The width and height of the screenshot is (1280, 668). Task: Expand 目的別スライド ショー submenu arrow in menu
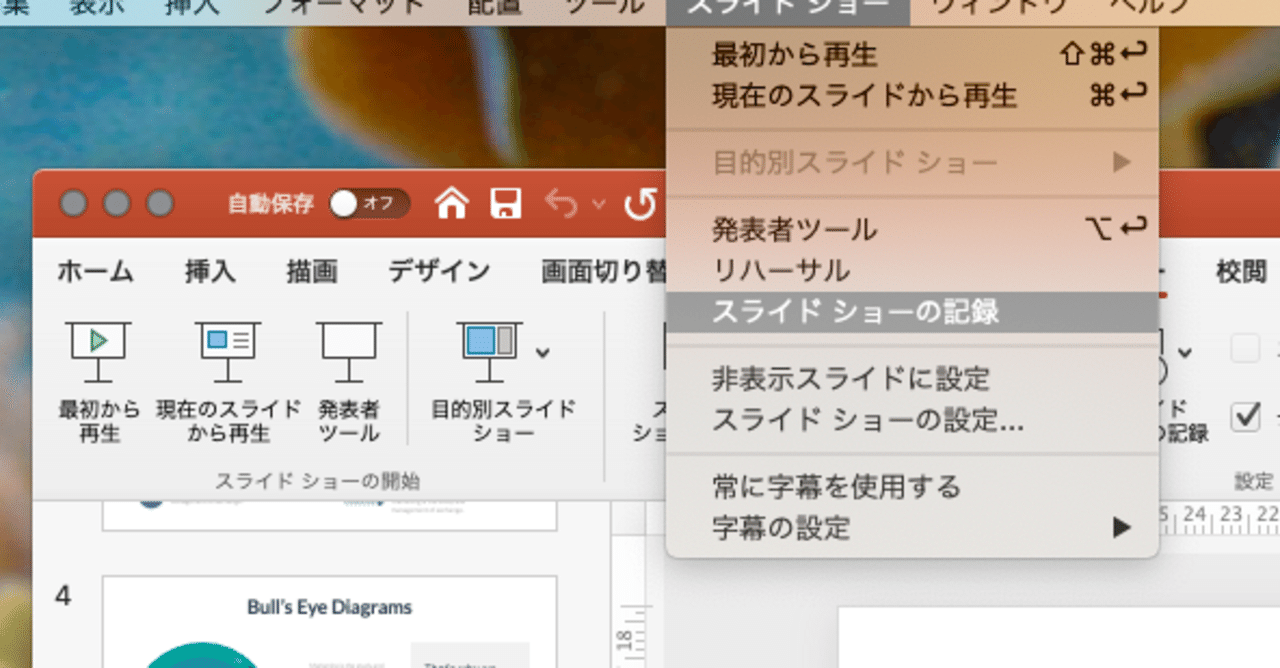(x=1122, y=162)
